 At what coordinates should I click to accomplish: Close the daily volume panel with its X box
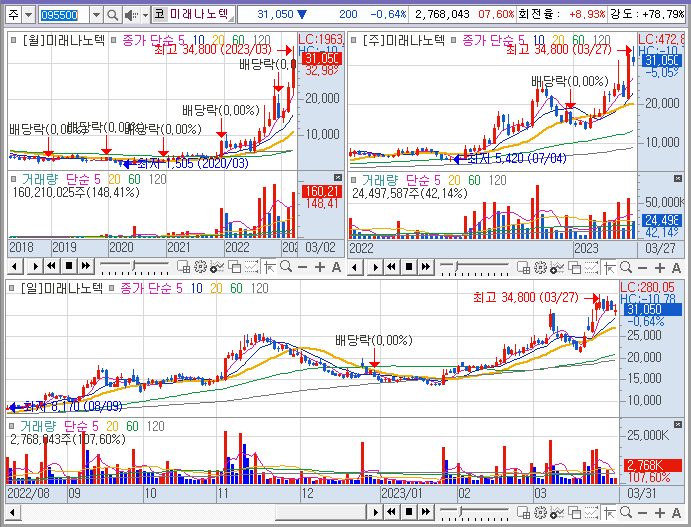(x=678, y=424)
